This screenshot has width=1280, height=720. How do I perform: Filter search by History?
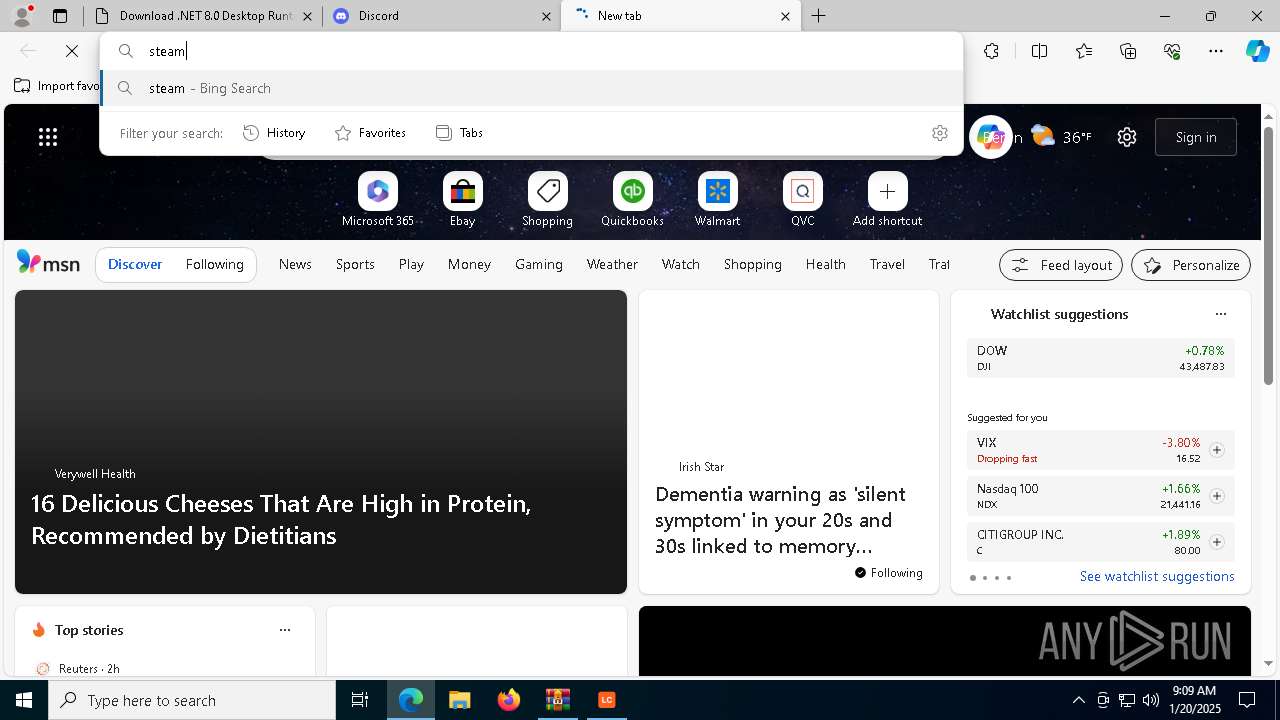tap(275, 133)
